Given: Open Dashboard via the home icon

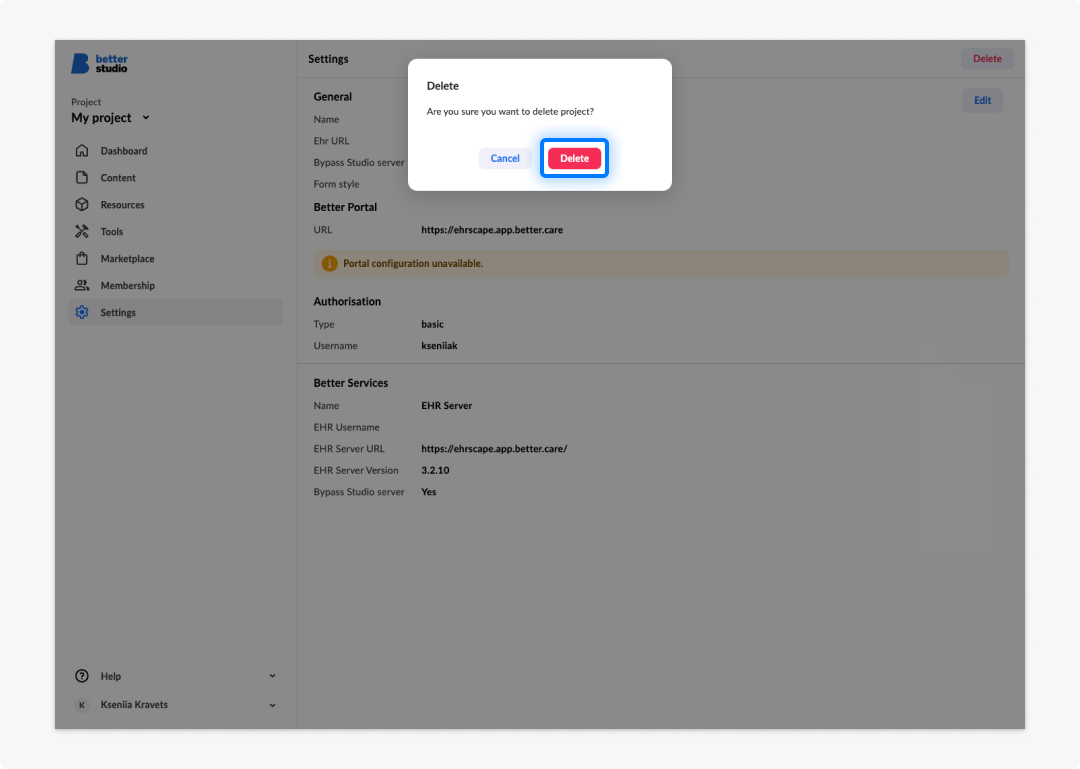Looking at the screenshot, I should click(82, 150).
